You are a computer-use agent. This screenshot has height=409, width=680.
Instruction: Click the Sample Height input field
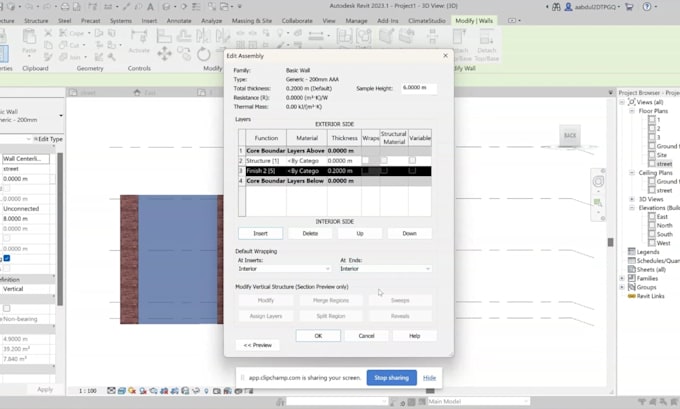coord(419,88)
